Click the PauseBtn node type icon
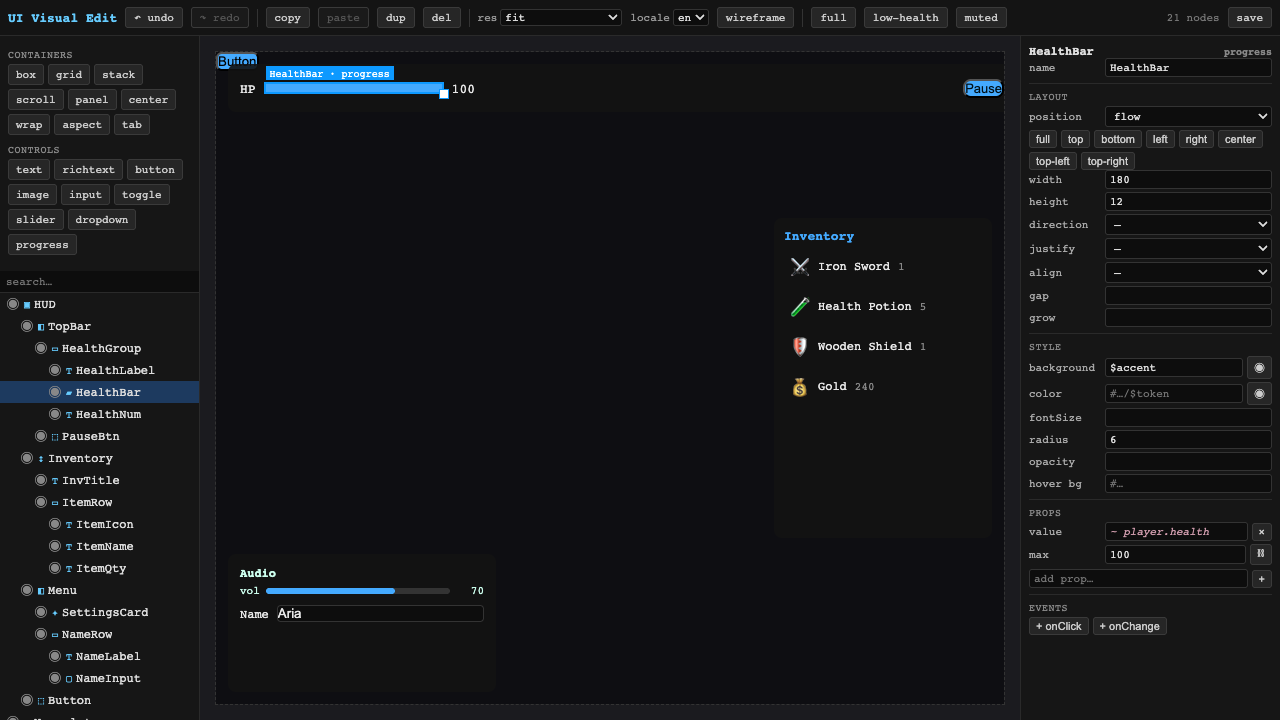 point(55,437)
